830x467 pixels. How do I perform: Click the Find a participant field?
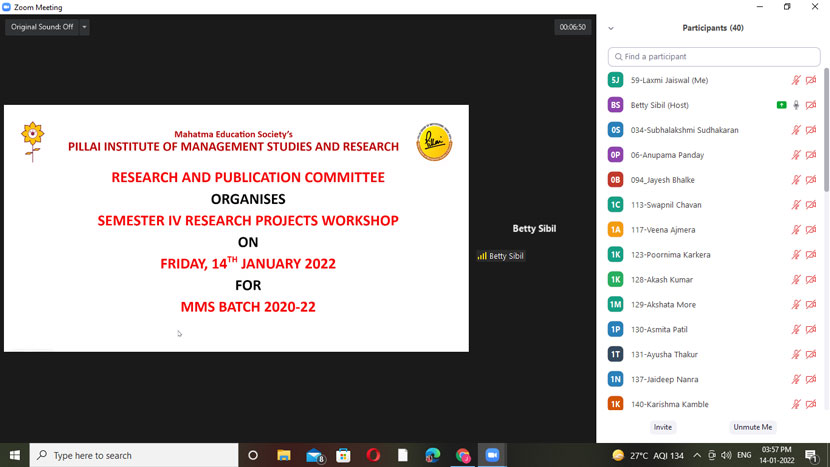click(714, 57)
